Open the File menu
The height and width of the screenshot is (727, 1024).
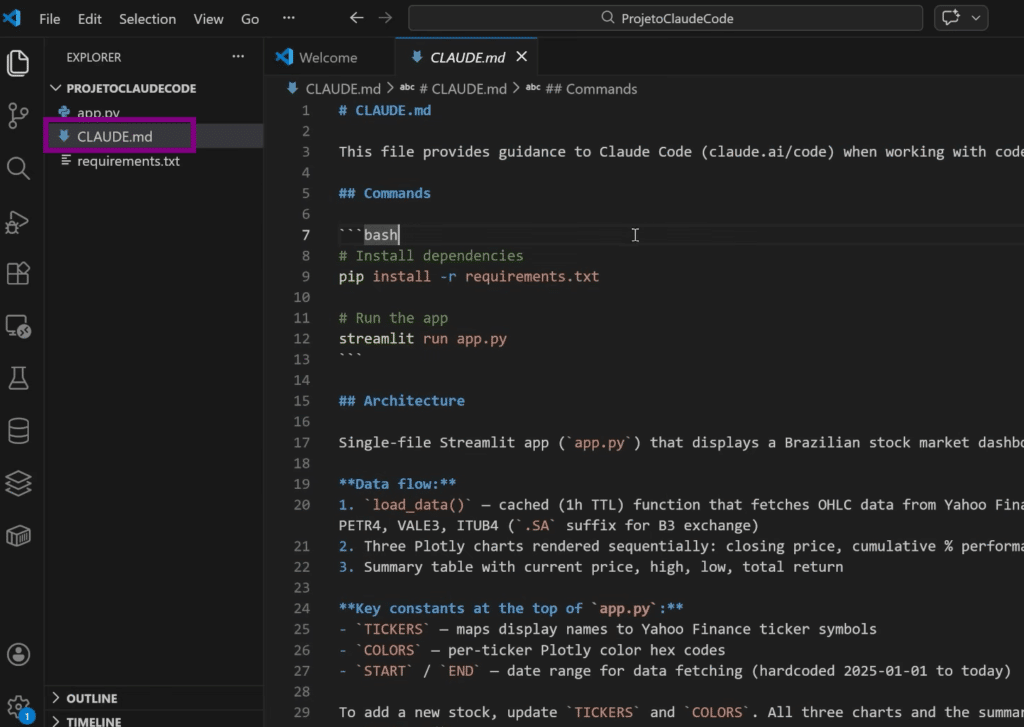tap(50, 19)
